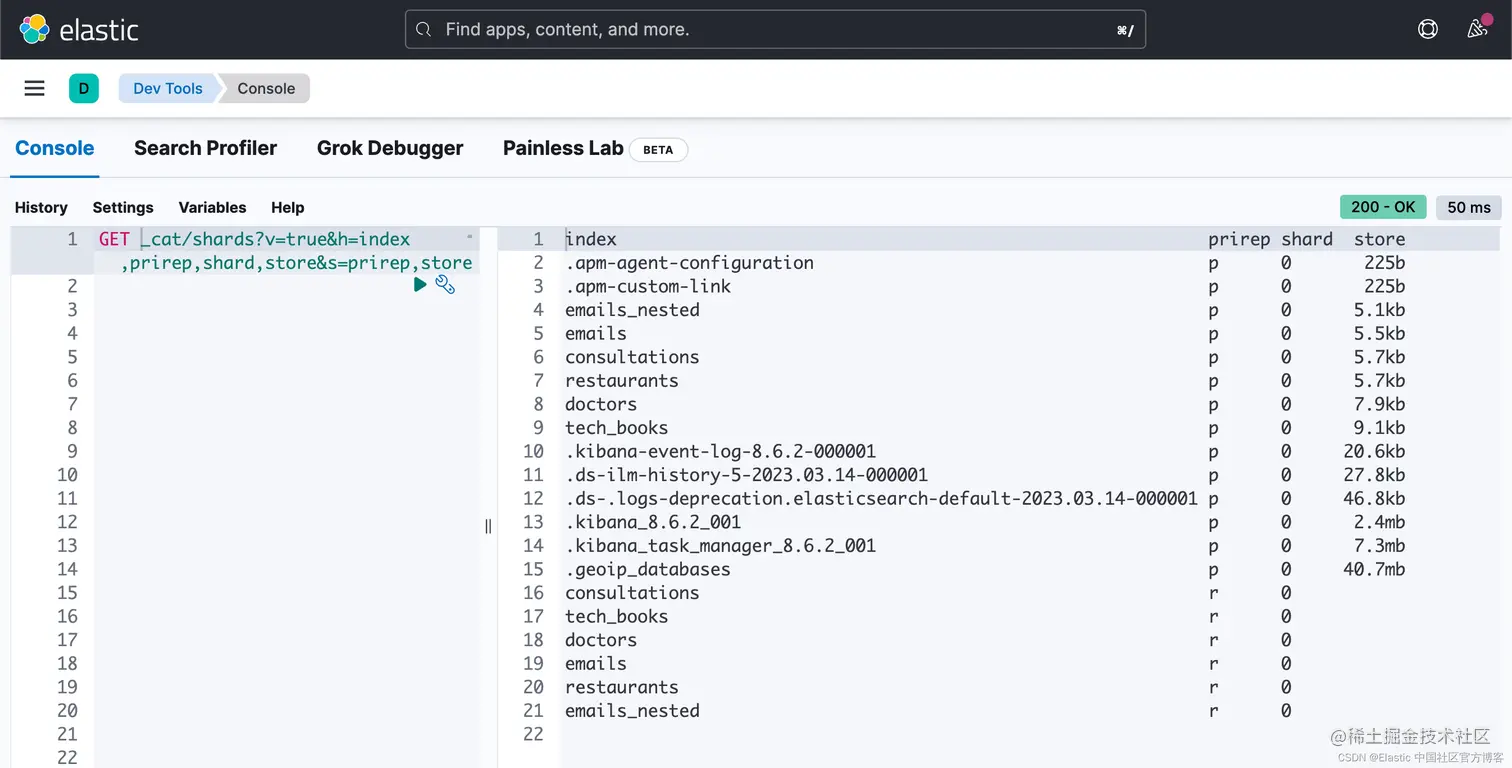
Task: Click 'emails' on output line 5
Action: click(596, 333)
